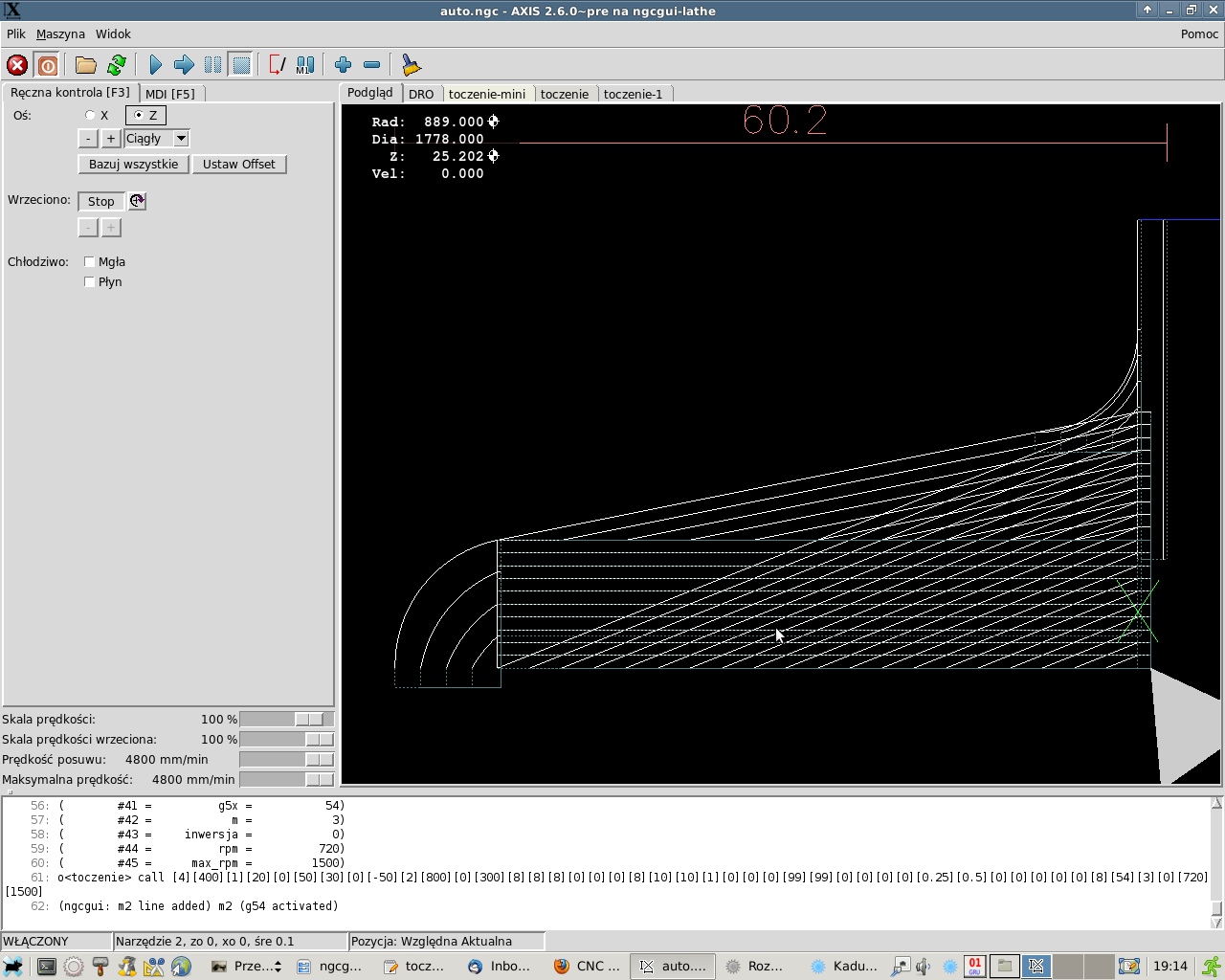The image size is (1225, 980).
Task: Click the spindle Stop button
Action: pyautogui.click(x=101, y=201)
